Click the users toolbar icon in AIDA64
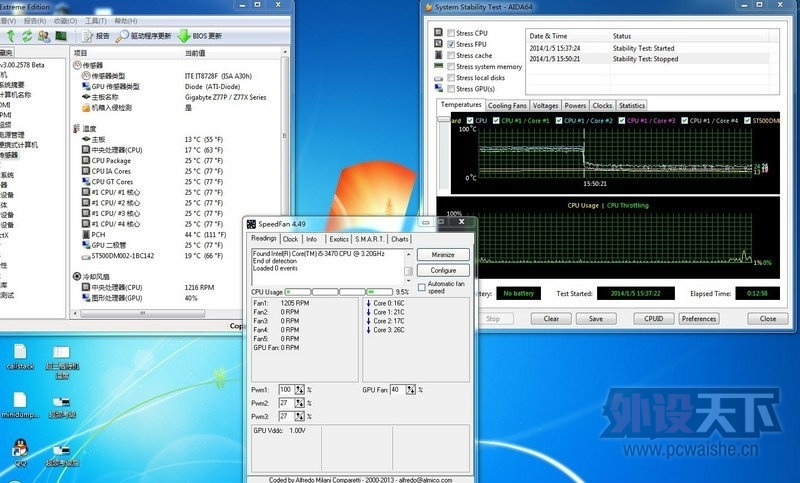Viewport: 800px width, 483px height. 44,36
